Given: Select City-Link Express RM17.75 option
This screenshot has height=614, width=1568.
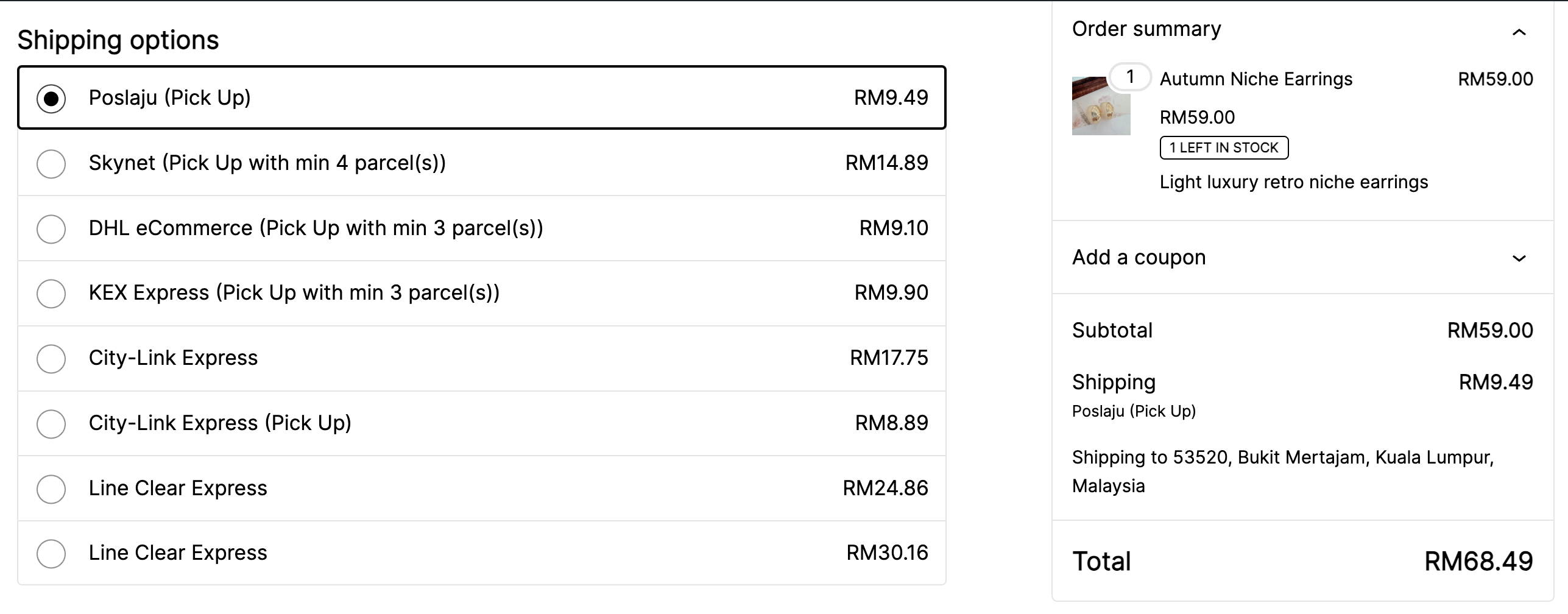Looking at the screenshot, I should tap(51, 359).
